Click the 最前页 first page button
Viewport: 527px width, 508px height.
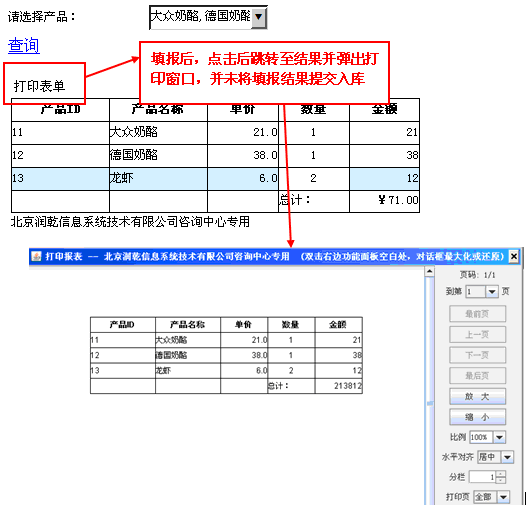tap(477, 314)
